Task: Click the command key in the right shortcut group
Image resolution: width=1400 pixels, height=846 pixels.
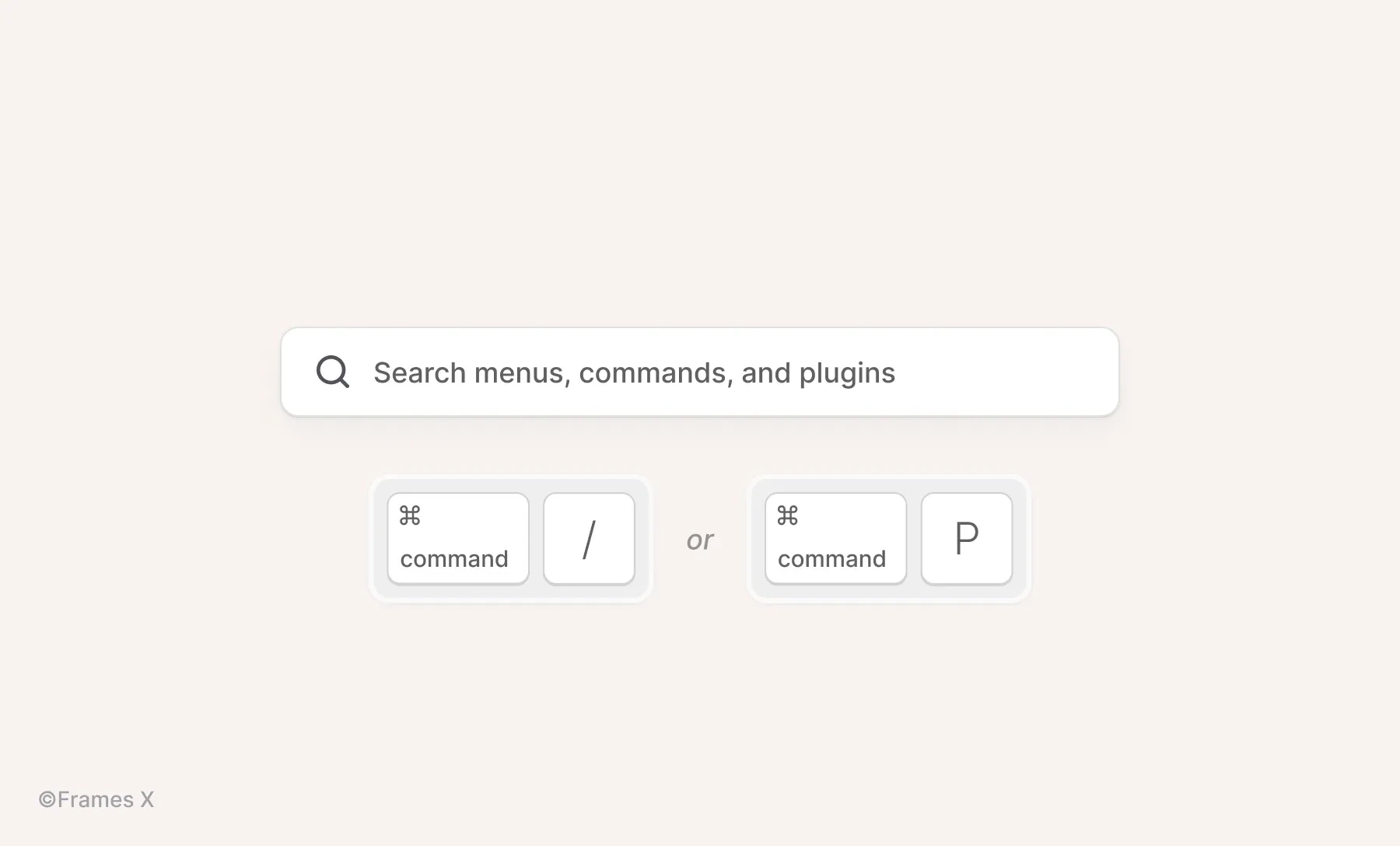Action: (835, 538)
